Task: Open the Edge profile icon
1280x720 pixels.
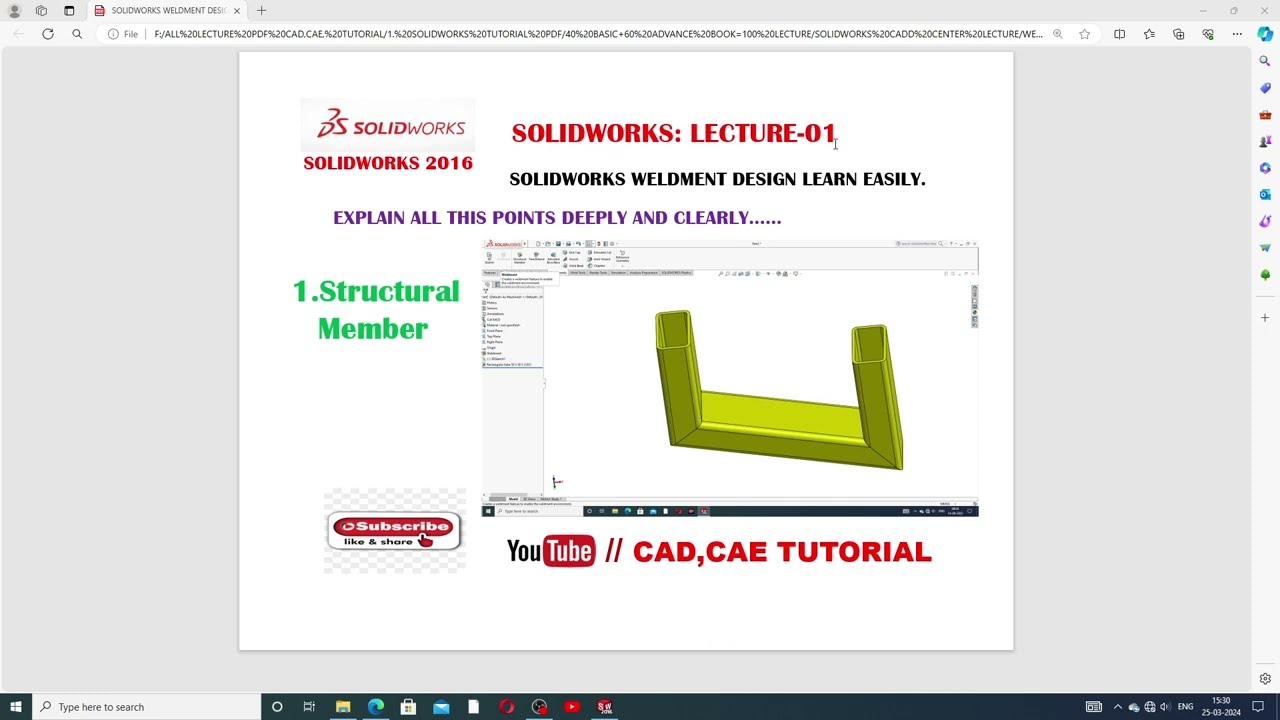Action: [14, 11]
